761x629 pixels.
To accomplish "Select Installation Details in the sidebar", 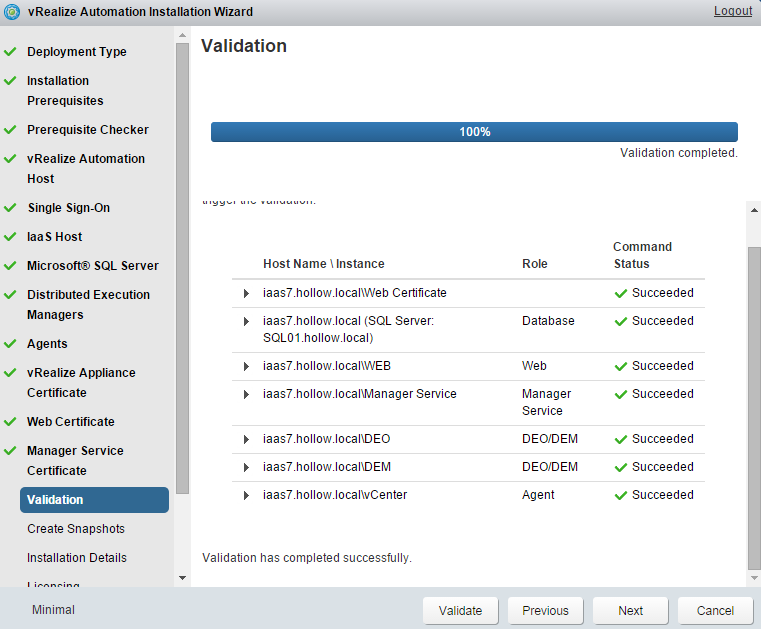I will (x=77, y=558).
